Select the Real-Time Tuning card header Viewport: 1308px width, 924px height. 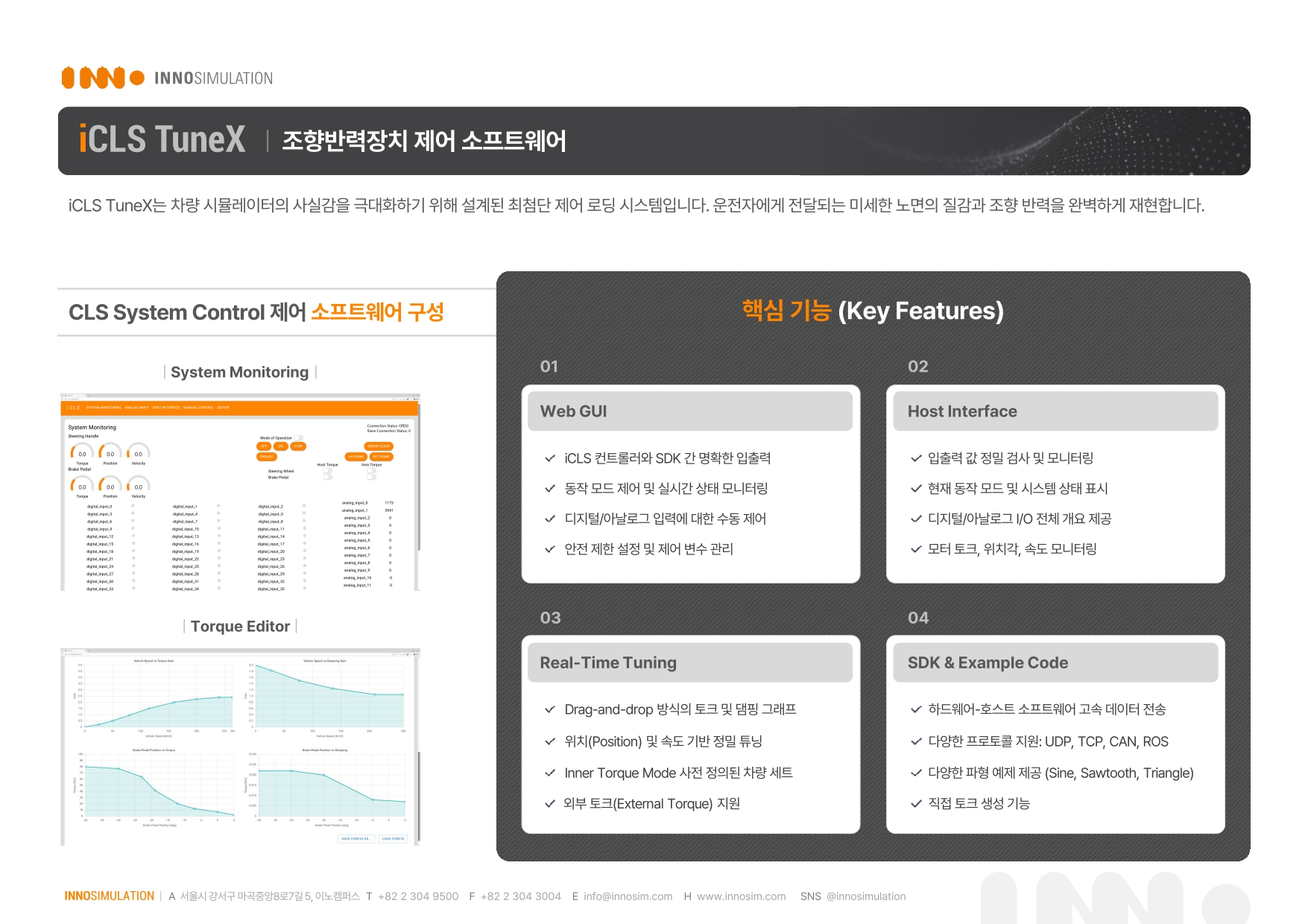pos(690,662)
